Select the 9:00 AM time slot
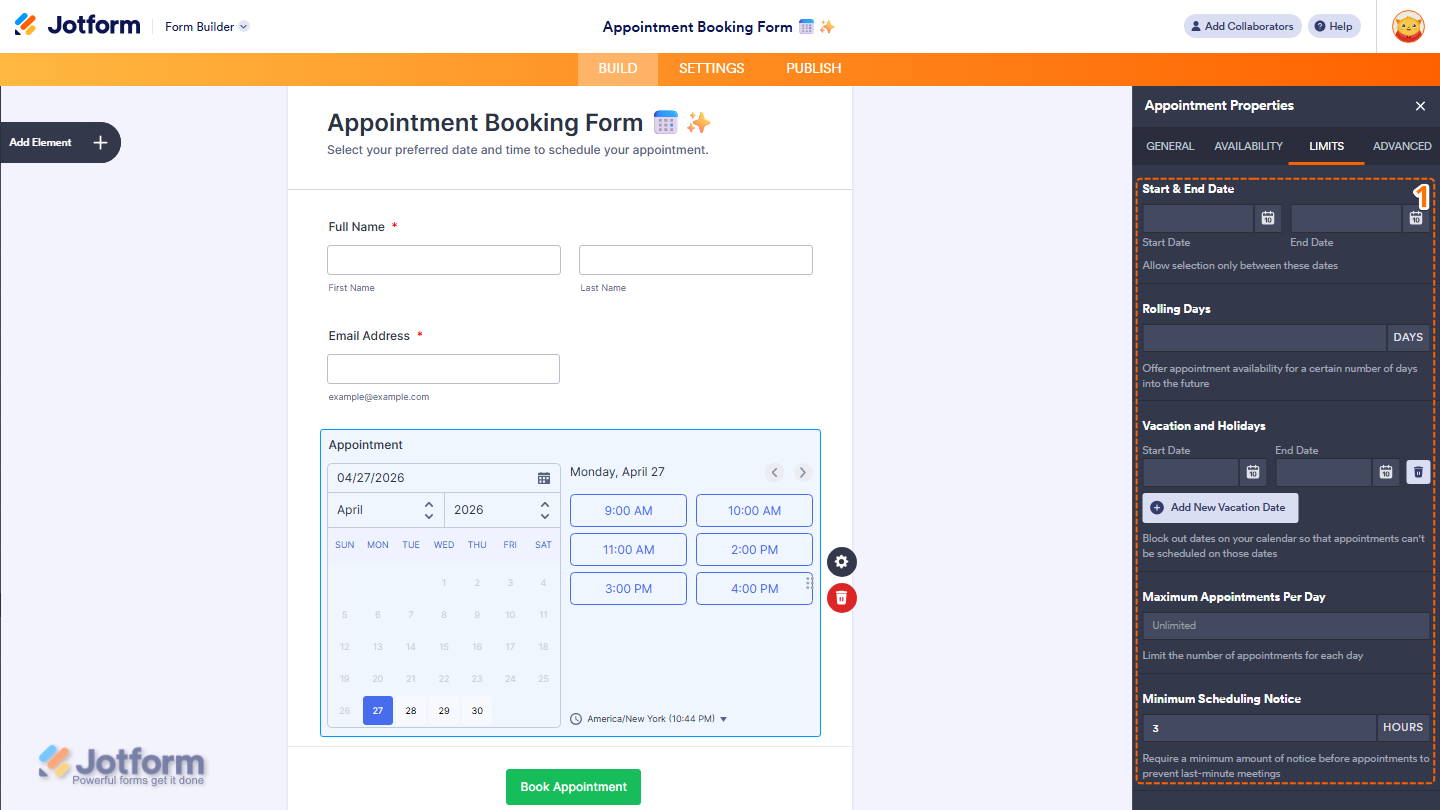The height and width of the screenshot is (810, 1440). pyautogui.click(x=628, y=510)
